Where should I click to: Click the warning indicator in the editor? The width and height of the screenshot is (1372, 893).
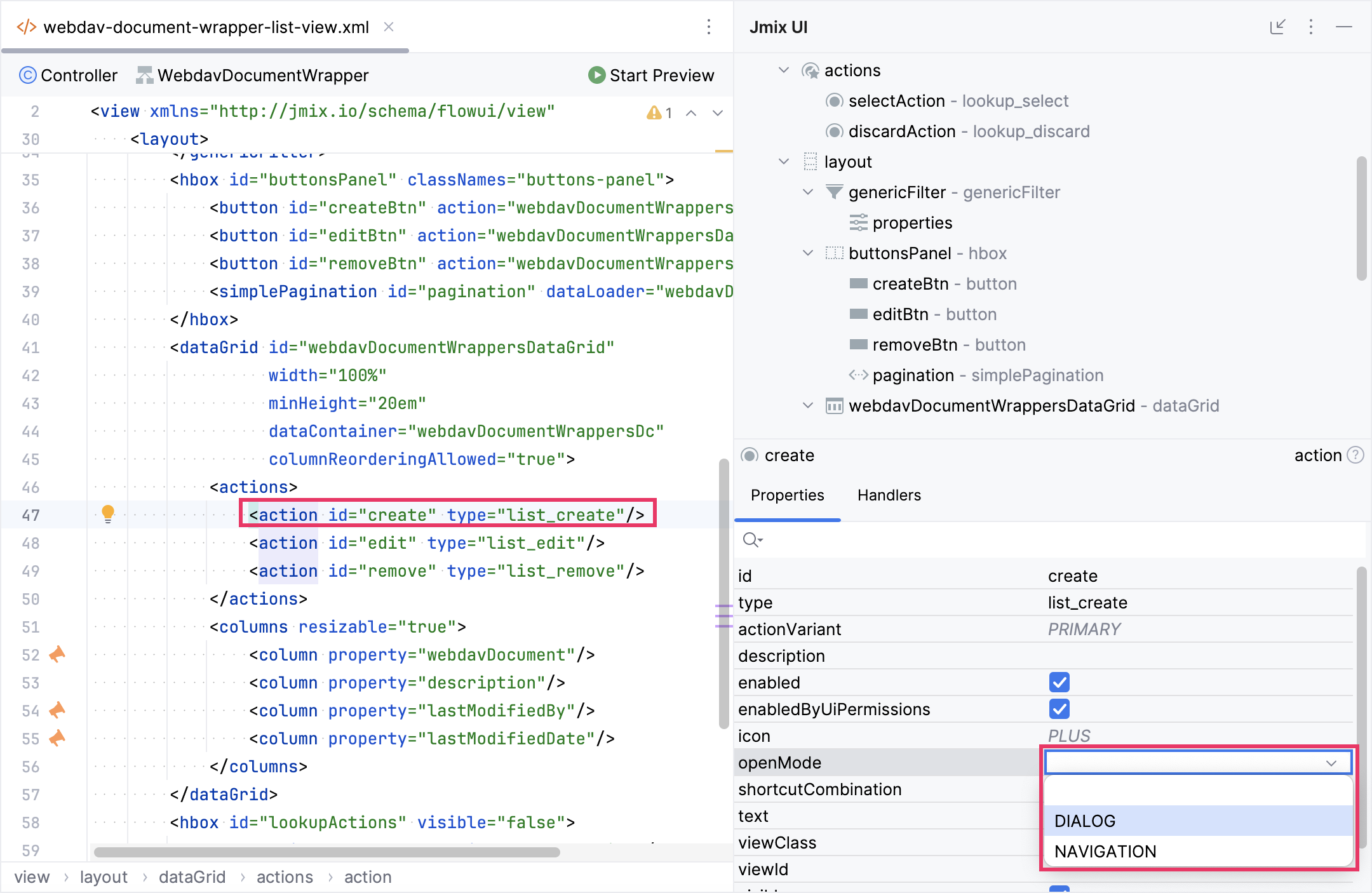coord(658,113)
